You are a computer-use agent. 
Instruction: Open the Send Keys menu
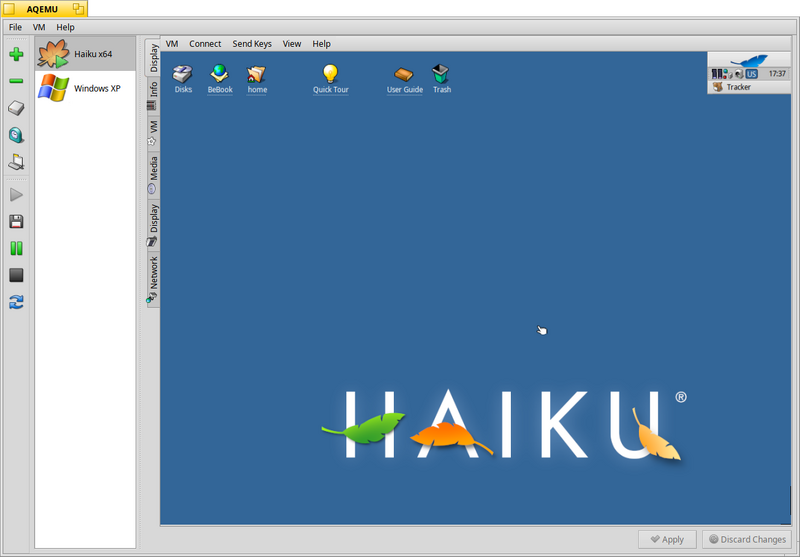click(x=252, y=44)
